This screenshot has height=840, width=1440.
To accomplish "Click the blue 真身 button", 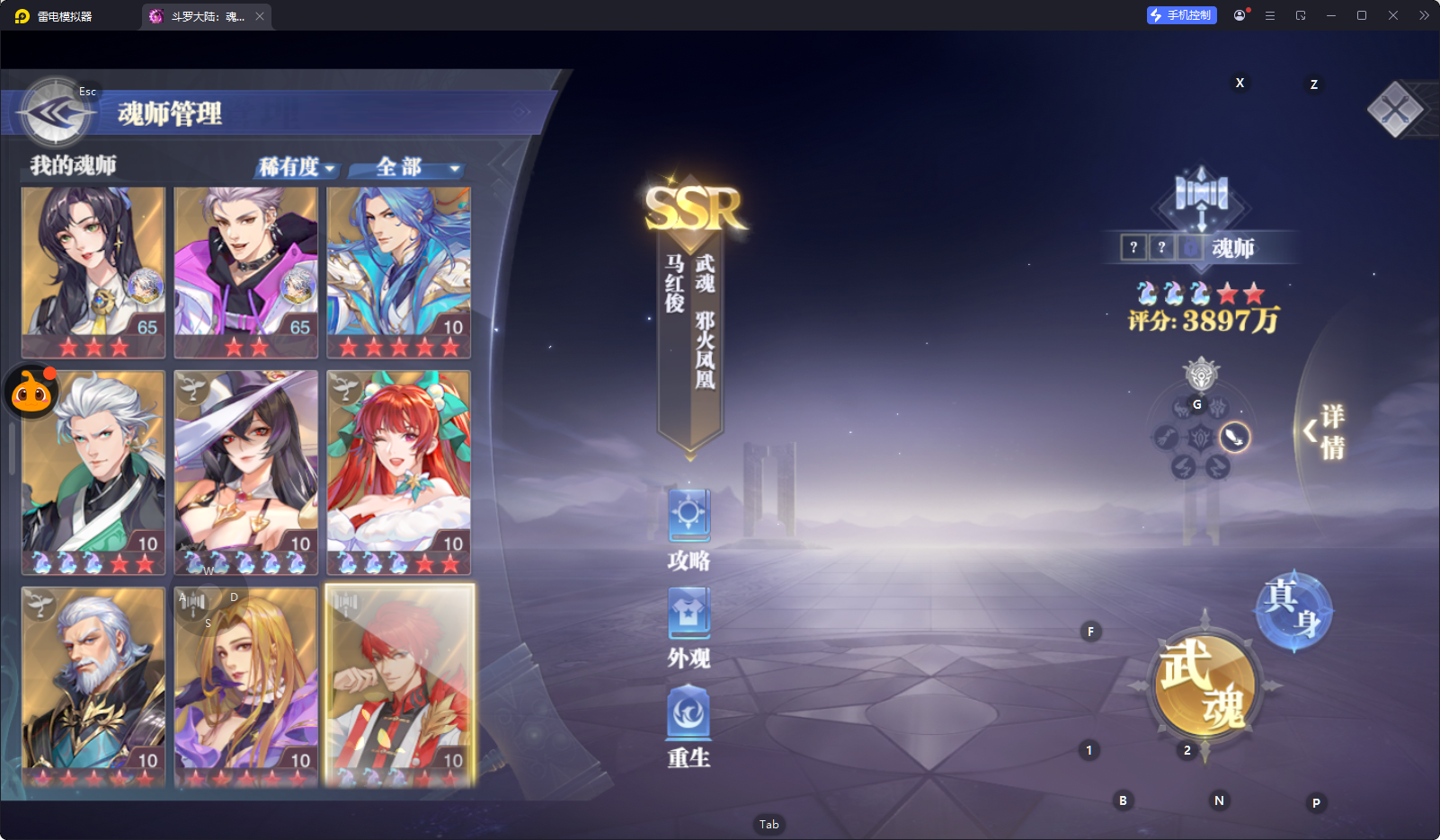I will (x=1293, y=610).
